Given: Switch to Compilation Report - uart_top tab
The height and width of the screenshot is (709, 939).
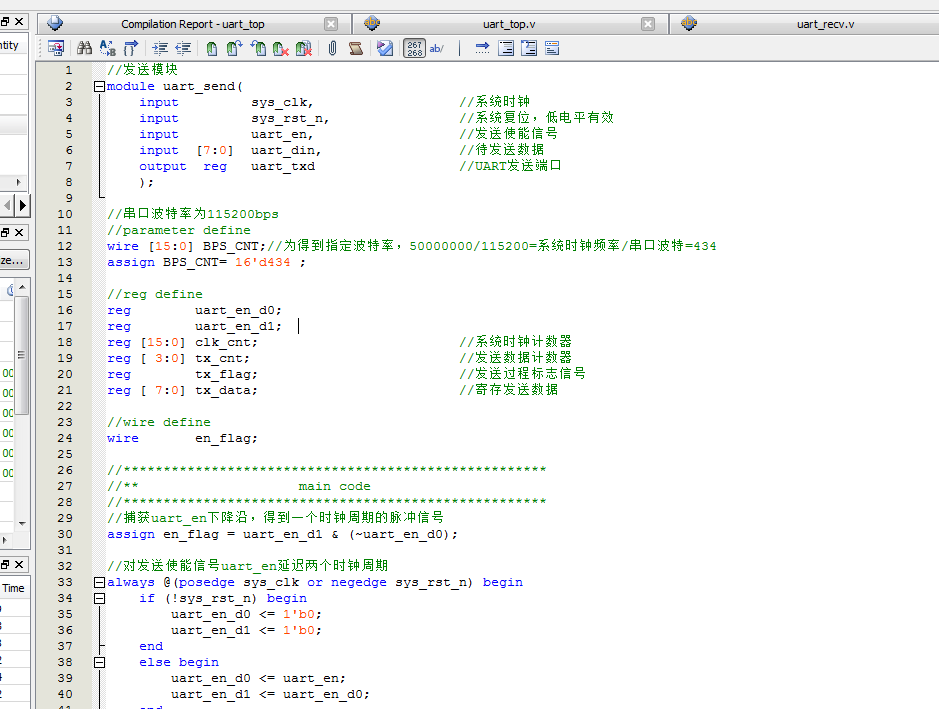Looking at the screenshot, I should coord(193,24).
